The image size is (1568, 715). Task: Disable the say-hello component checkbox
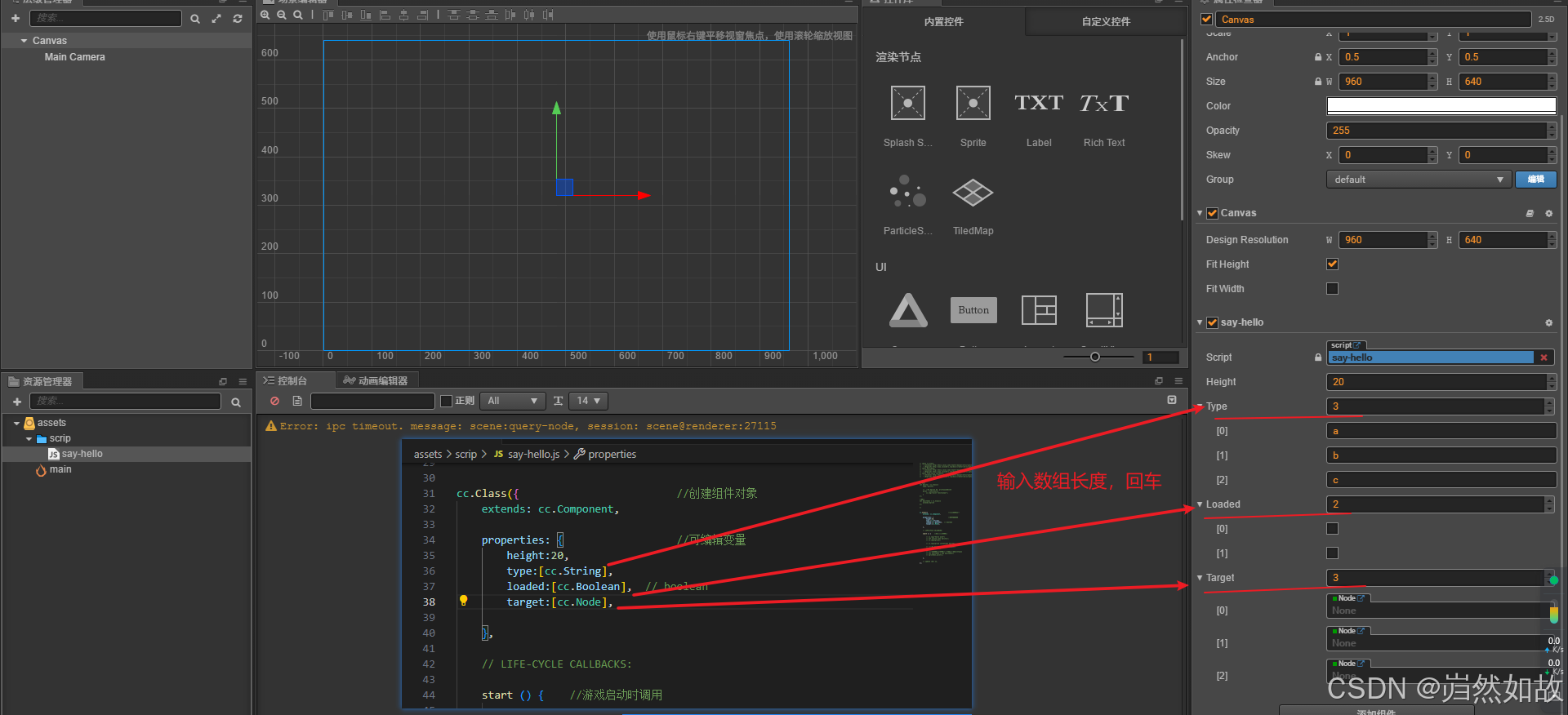(x=1212, y=322)
